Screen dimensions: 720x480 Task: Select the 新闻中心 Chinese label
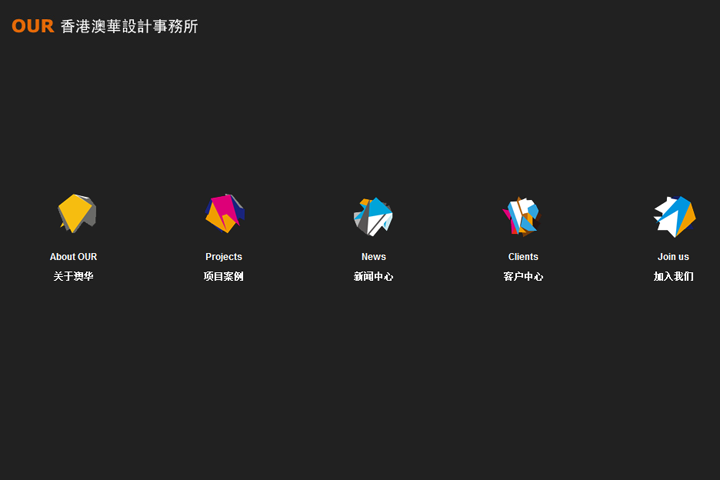[x=373, y=277]
